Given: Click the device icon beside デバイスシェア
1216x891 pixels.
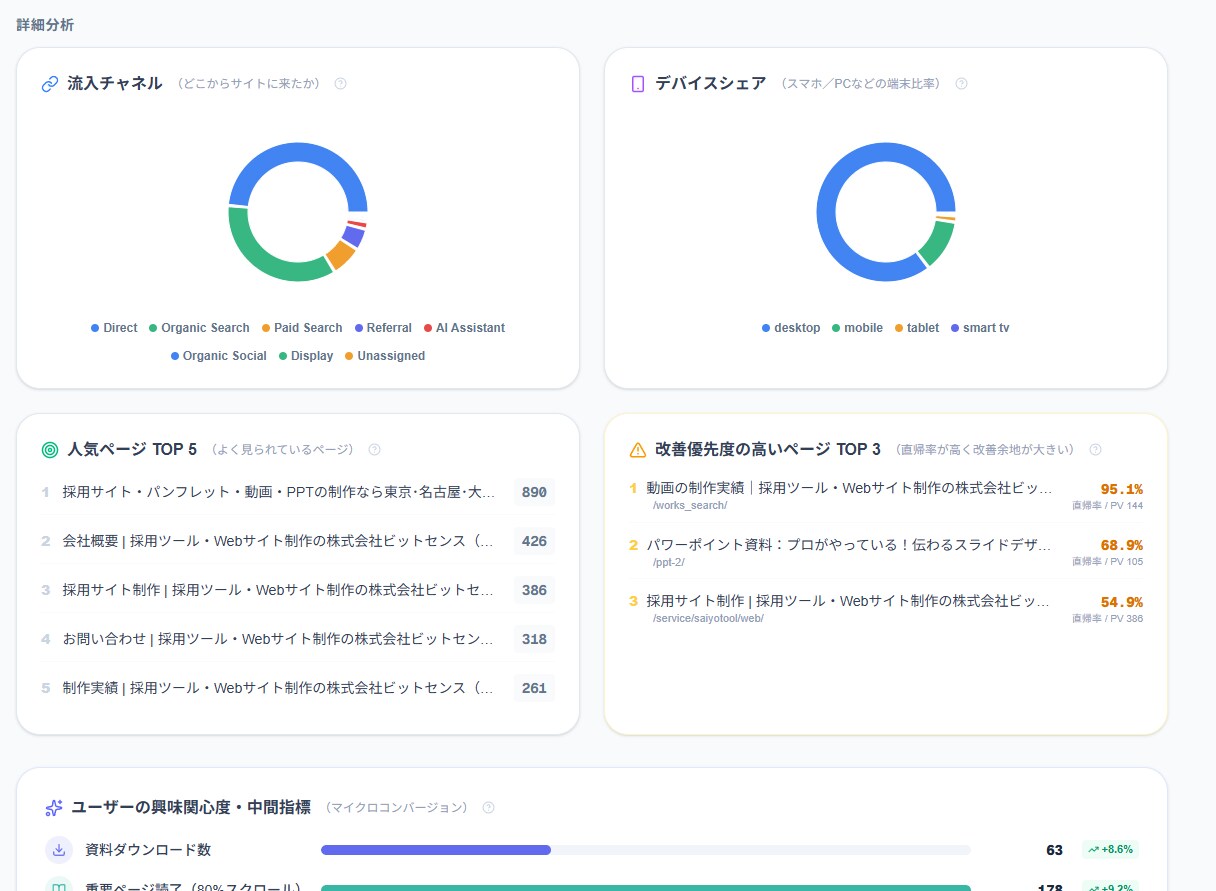Looking at the screenshot, I should pos(638,84).
